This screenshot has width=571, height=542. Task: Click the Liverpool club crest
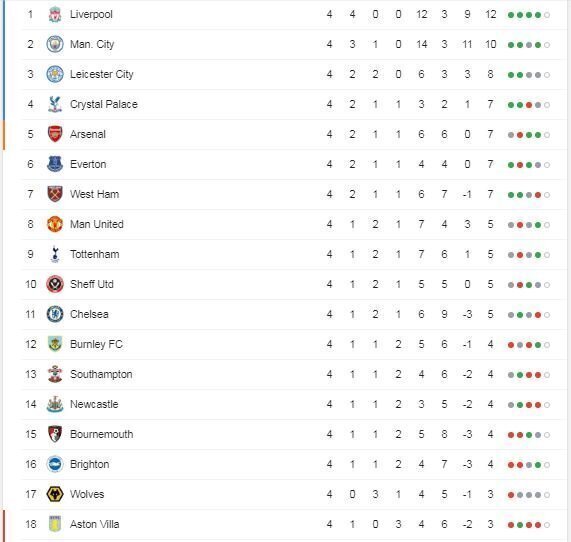click(x=55, y=15)
